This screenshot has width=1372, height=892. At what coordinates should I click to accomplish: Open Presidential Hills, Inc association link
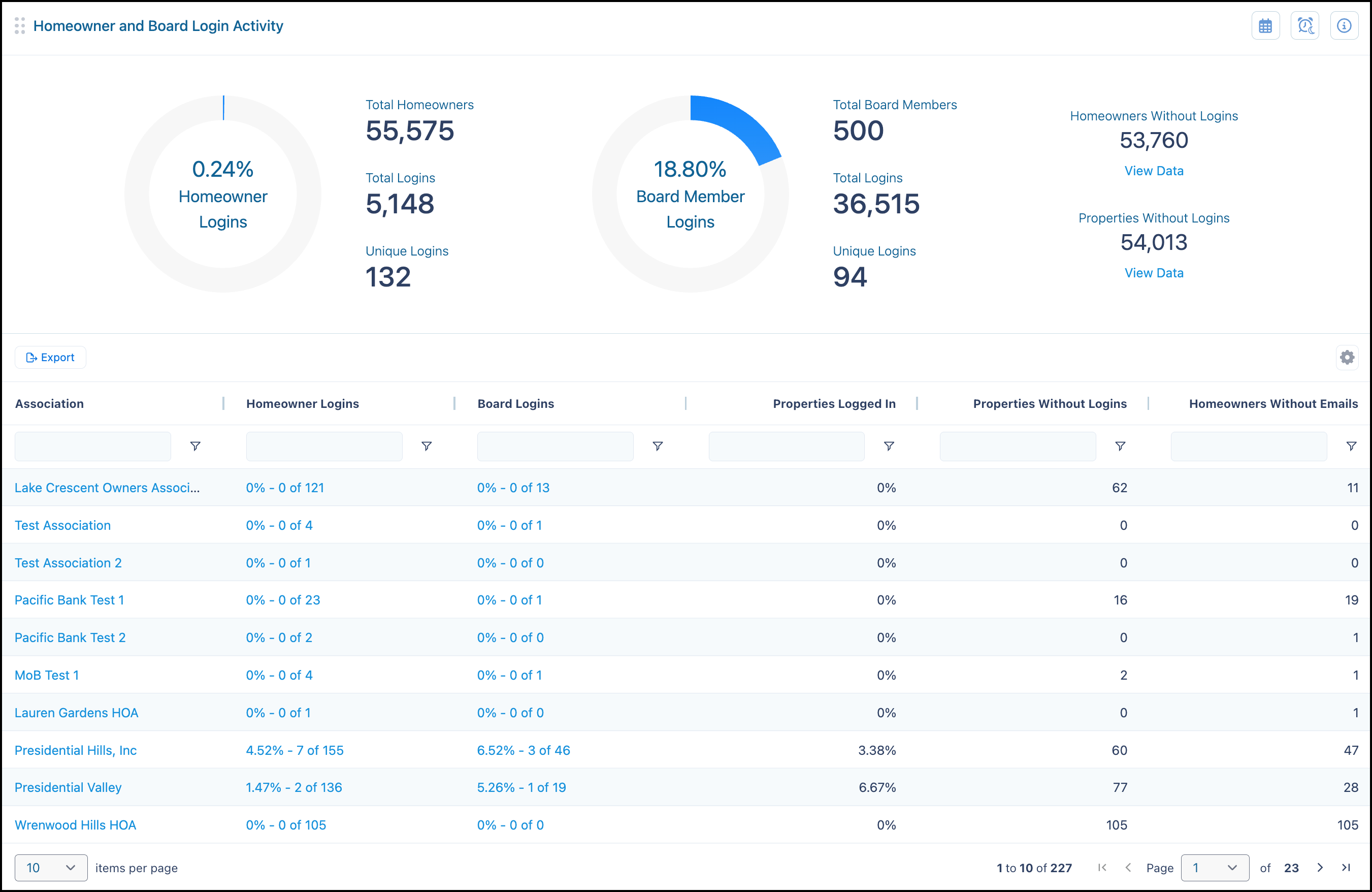point(76,750)
